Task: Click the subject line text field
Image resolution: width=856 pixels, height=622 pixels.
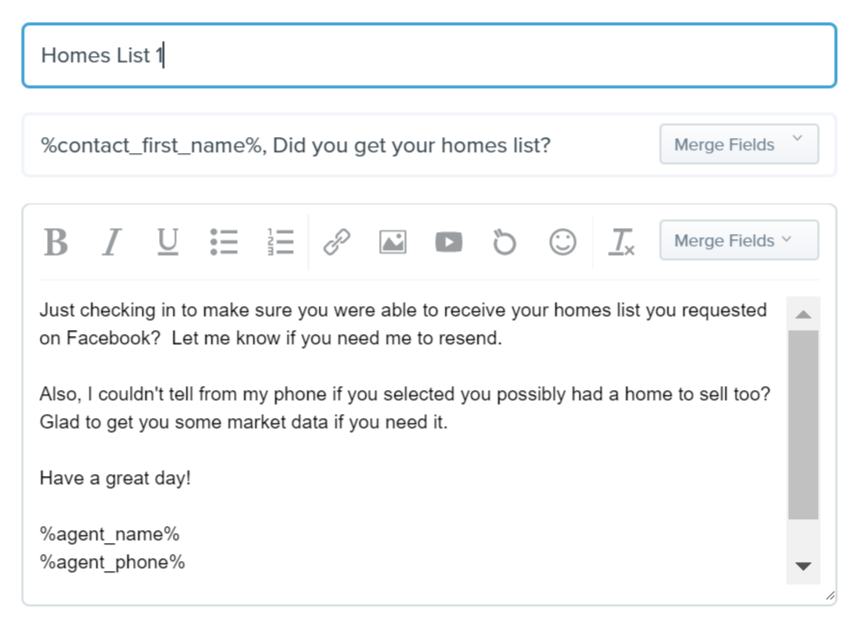Action: coord(338,145)
